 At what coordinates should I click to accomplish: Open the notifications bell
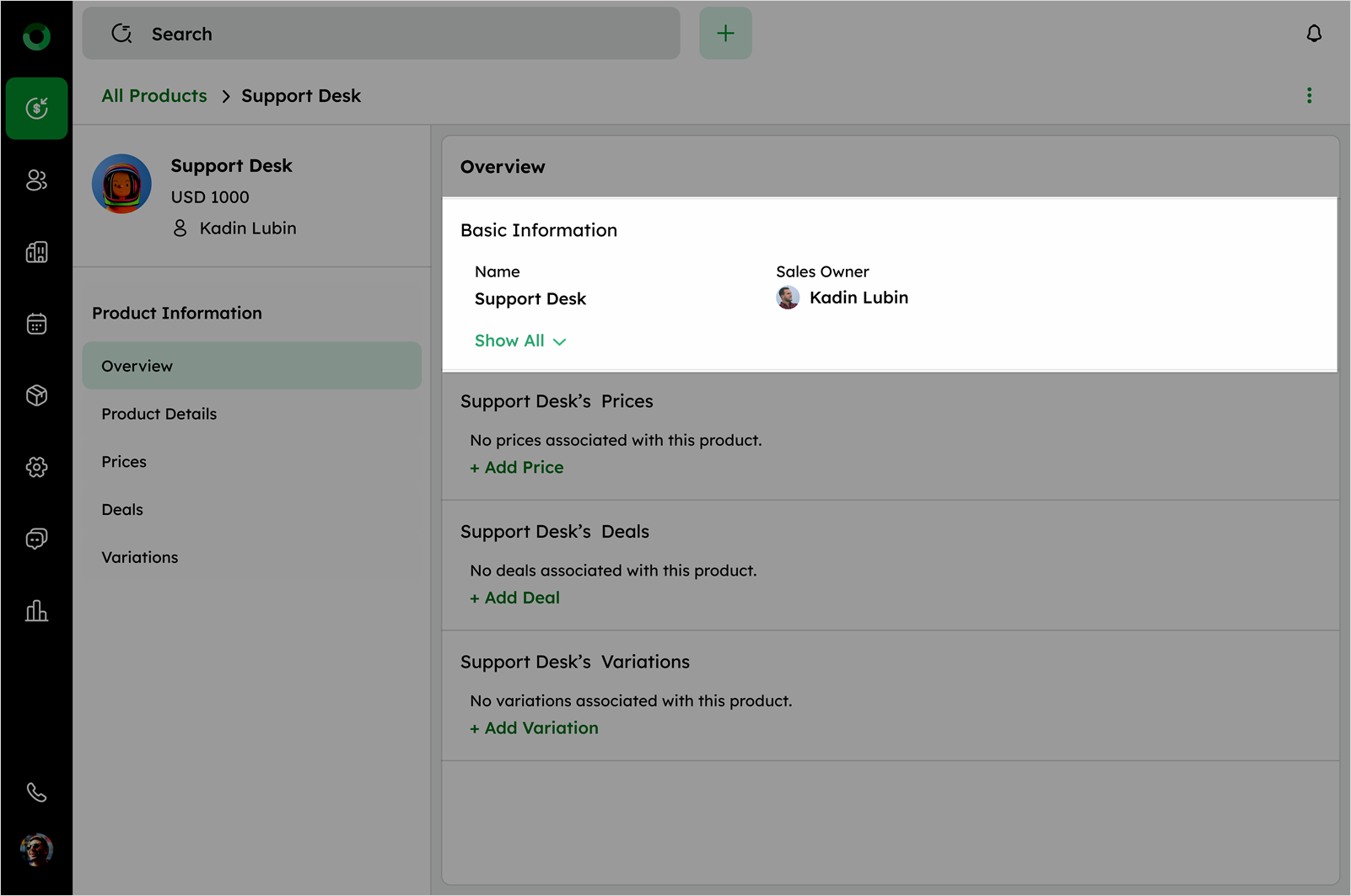(x=1313, y=34)
